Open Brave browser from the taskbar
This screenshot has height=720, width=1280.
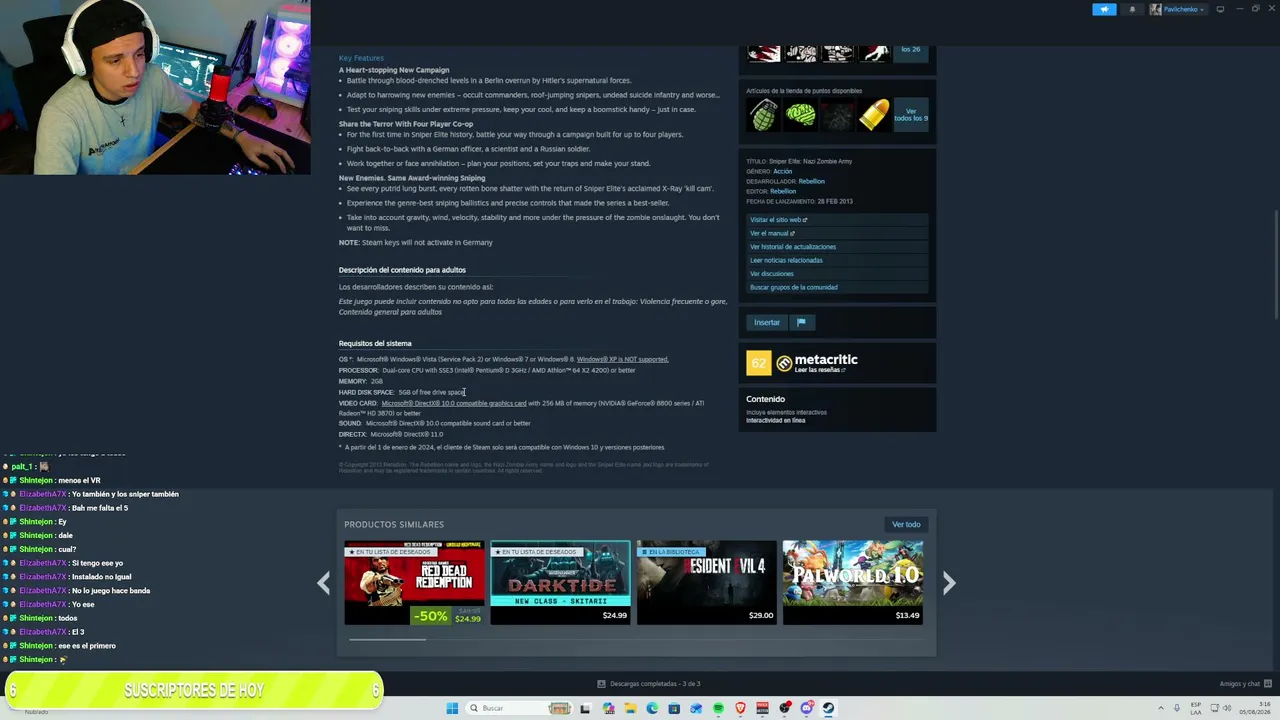pyautogui.click(x=741, y=708)
